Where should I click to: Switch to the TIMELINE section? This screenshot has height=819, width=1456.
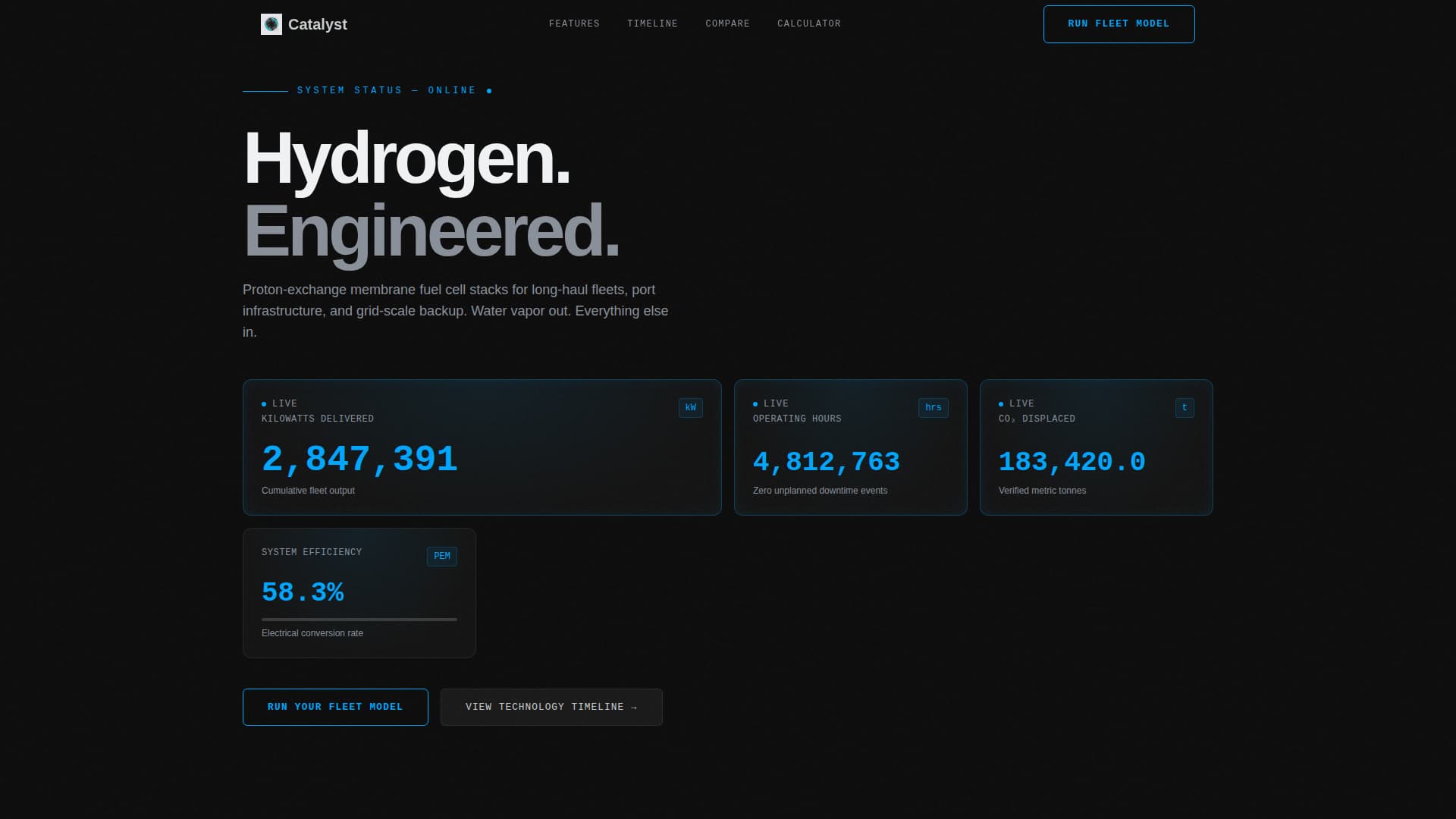(651, 24)
